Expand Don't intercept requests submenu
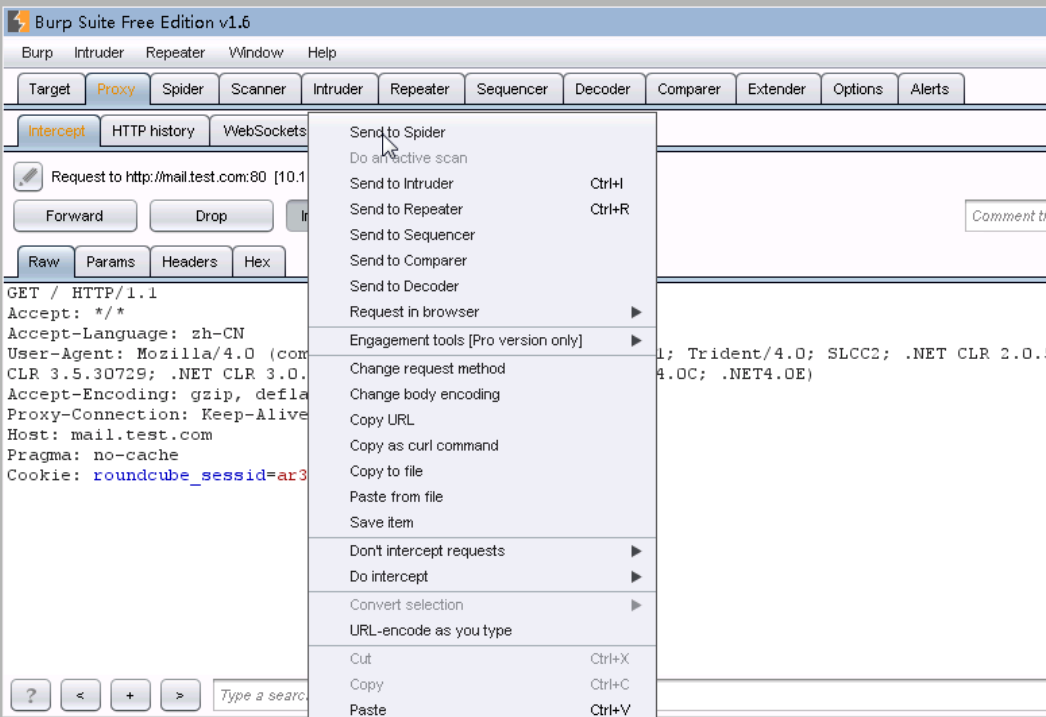Screen dimensions: 1046x717 [636, 551]
